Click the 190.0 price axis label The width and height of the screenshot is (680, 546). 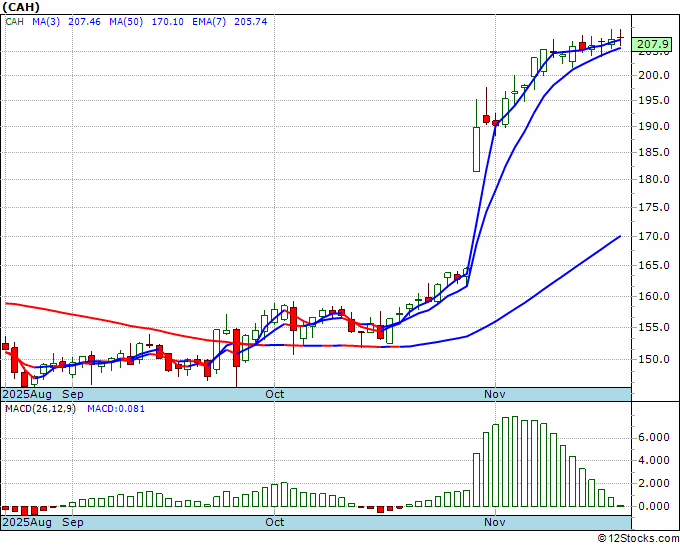click(x=654, y=127)
